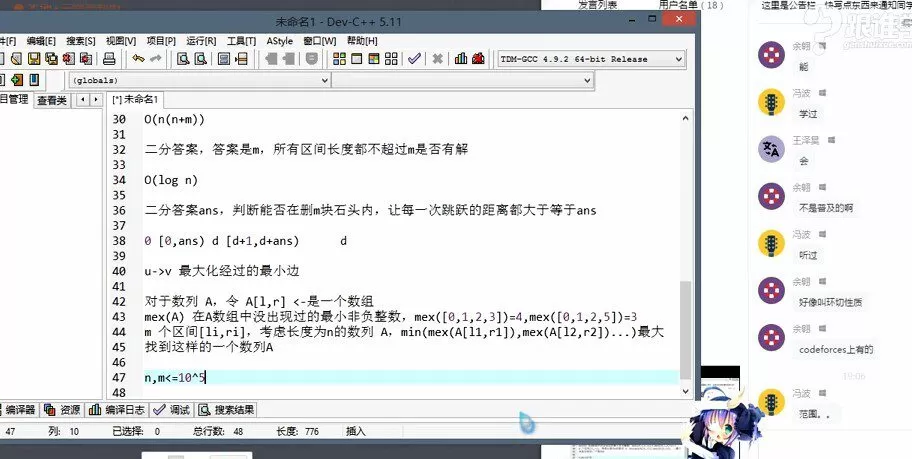Click the O(log n) text on line 34
Image resolution: width=912 pixels, height=459 pixels.
click(x=171, y=180)
